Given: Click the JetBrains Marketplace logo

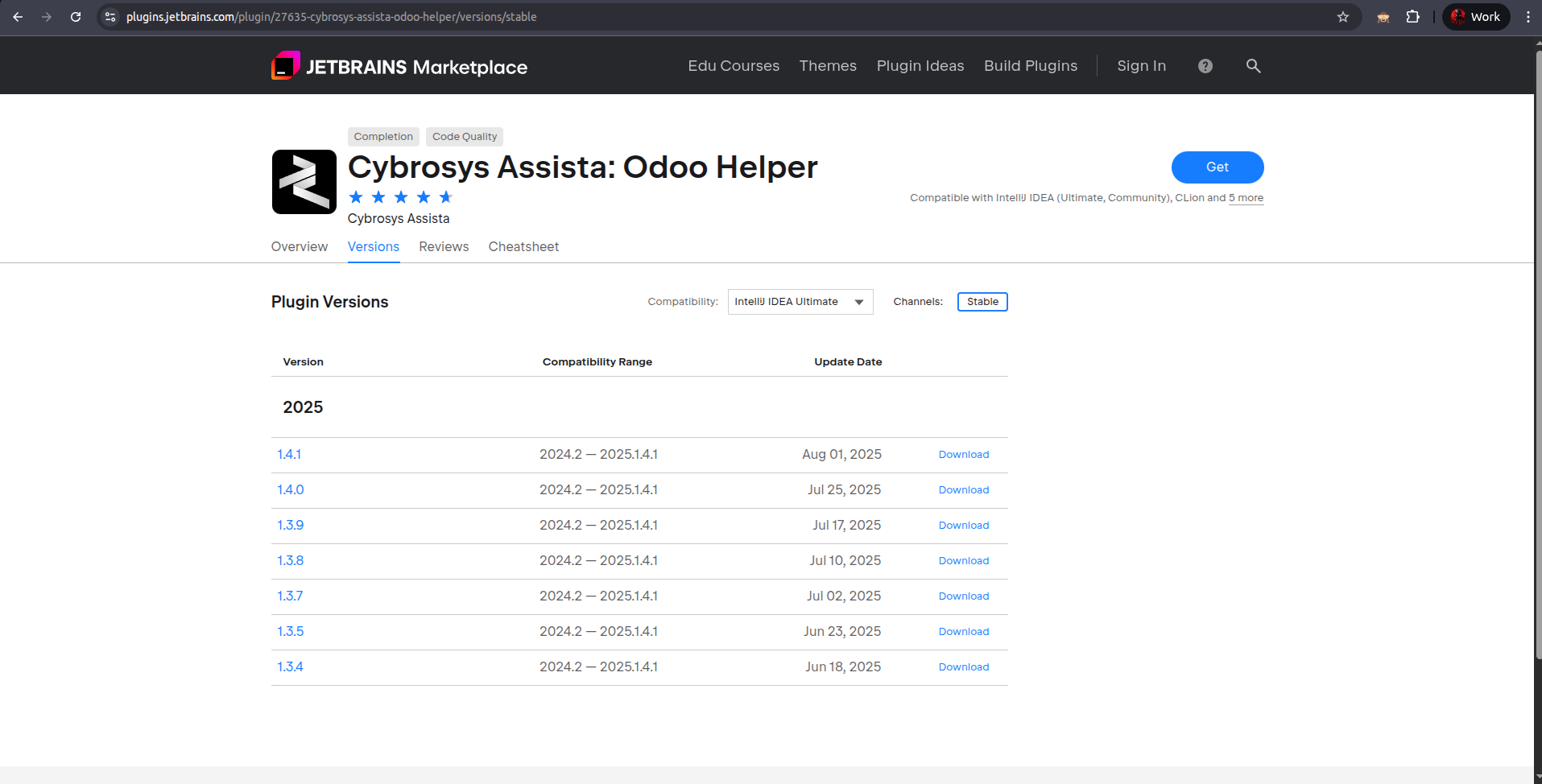Looking at the screenshot, I should (399, 66).
